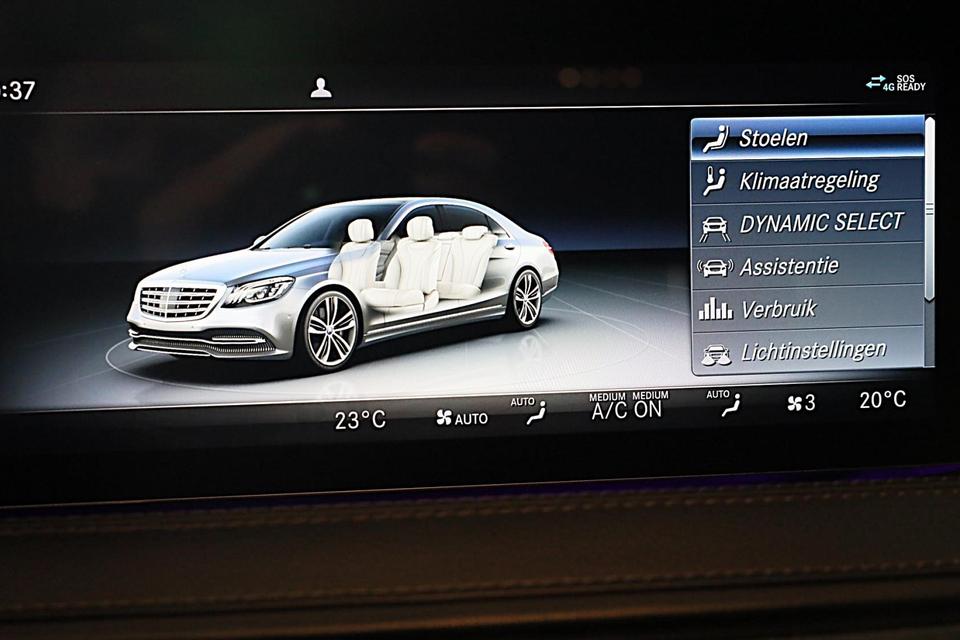Adjust the left 23°C temperature setting
The width and height of the screenshot is (960, 640).
tap(360, 420)
